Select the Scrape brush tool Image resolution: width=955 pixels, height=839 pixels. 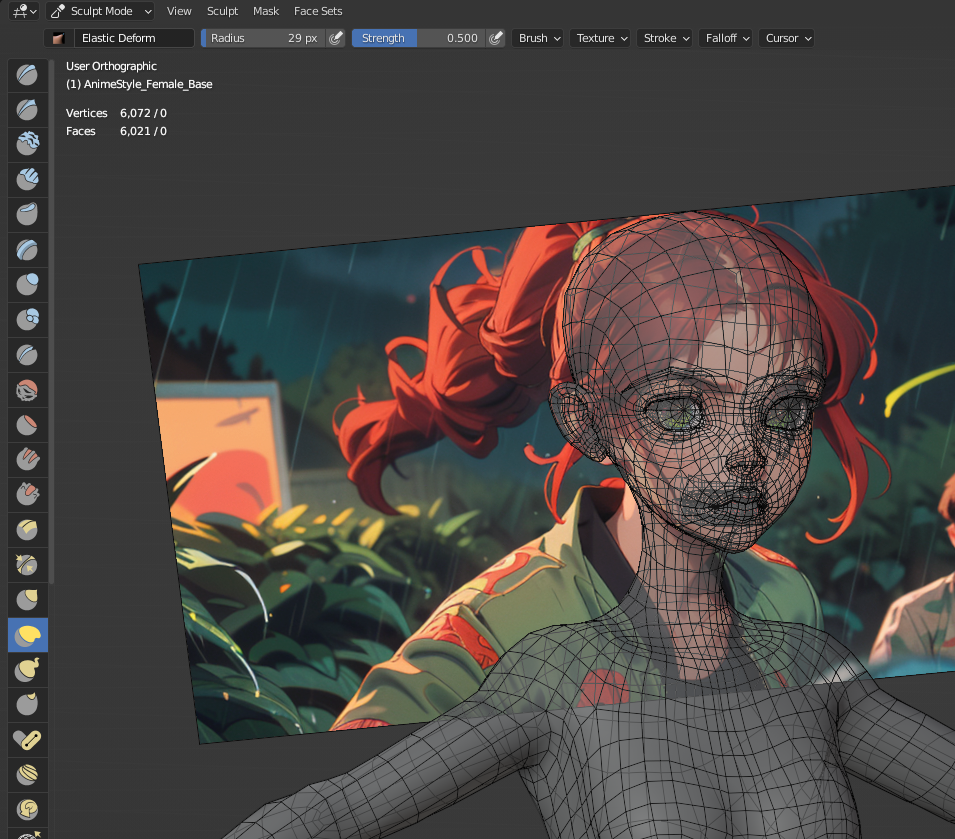tap(27, 494)
